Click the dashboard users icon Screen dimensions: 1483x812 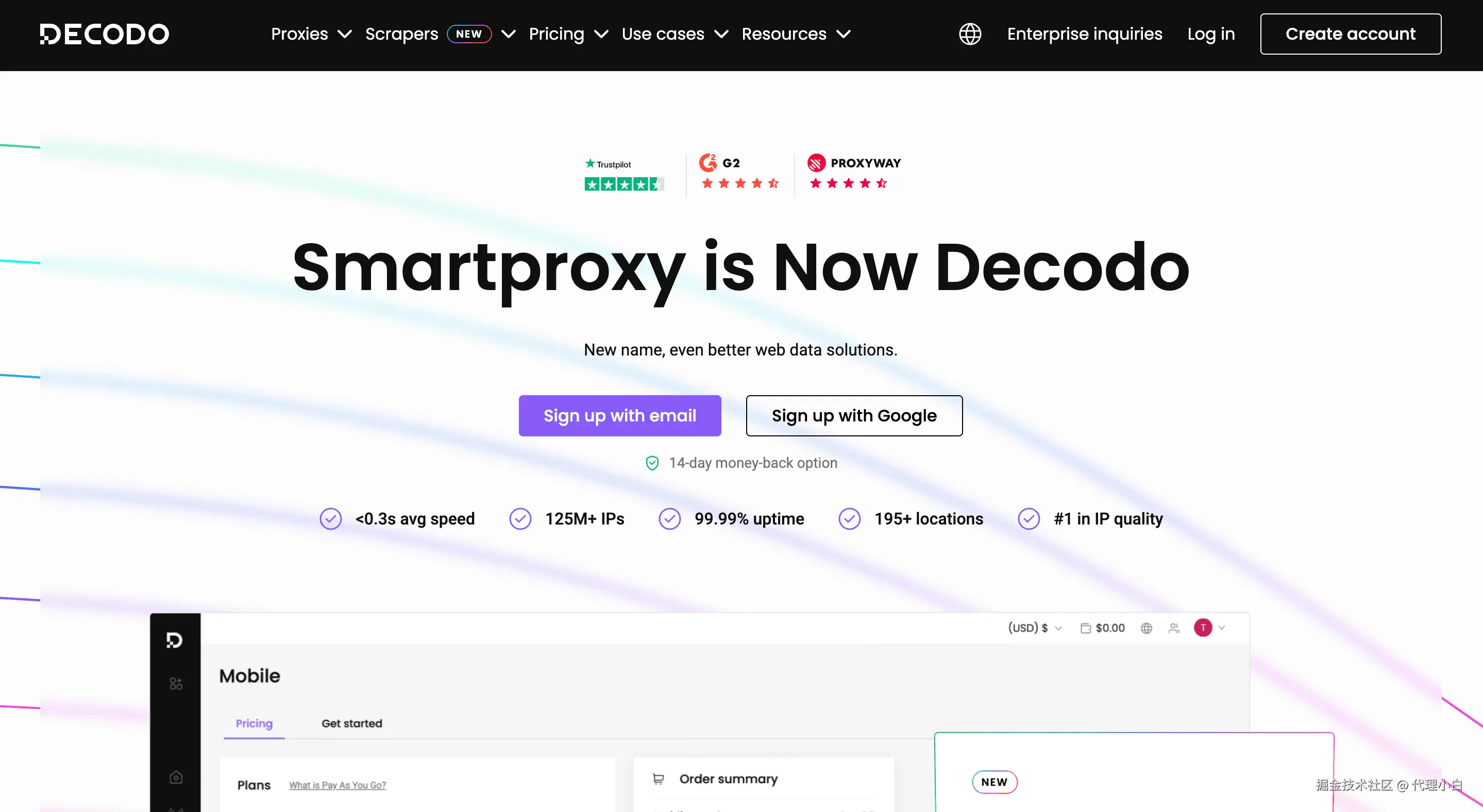tap(1174, 628)
